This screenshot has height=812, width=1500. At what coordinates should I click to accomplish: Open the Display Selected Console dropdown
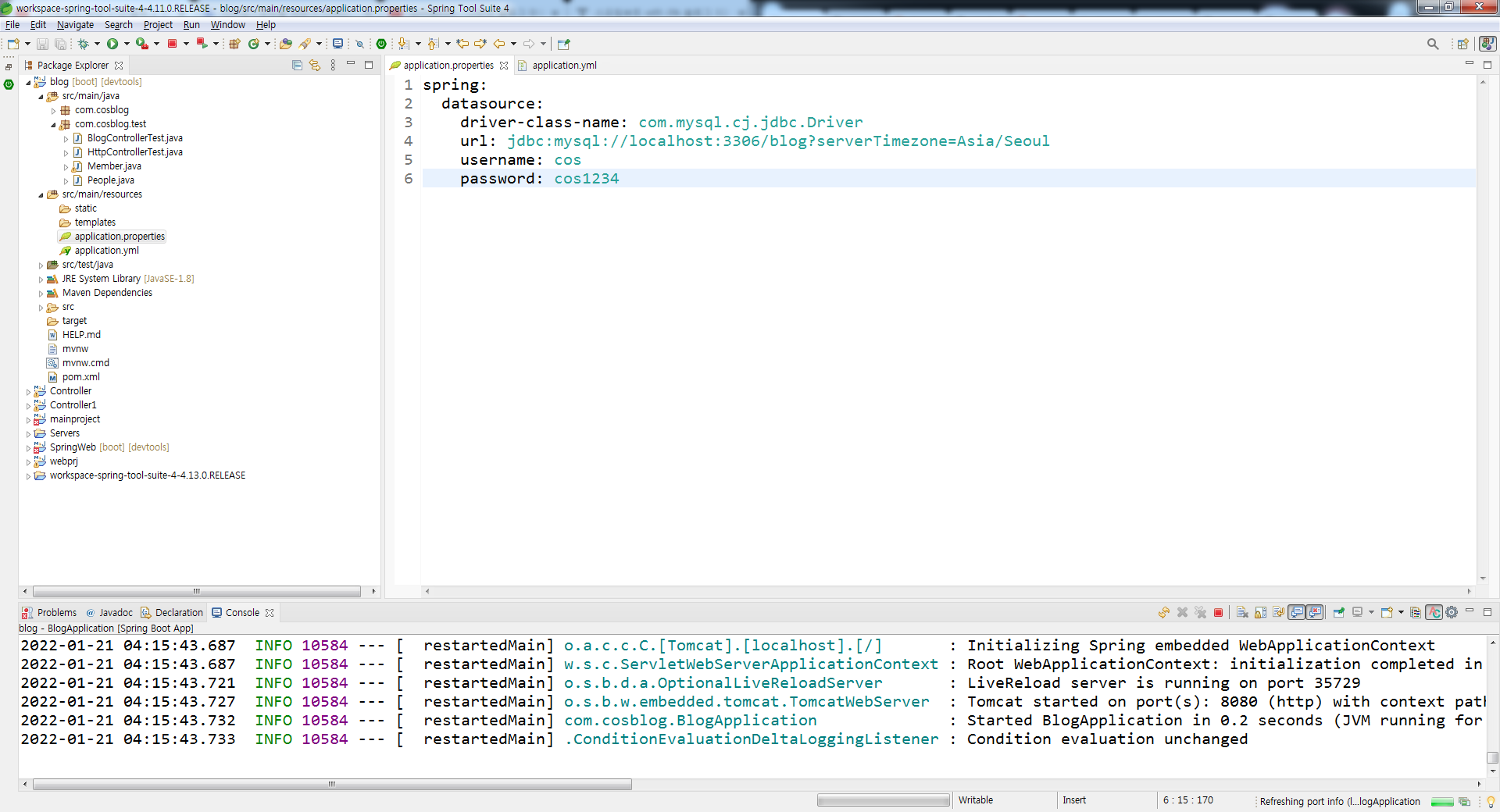click(x=1371, y=612)
